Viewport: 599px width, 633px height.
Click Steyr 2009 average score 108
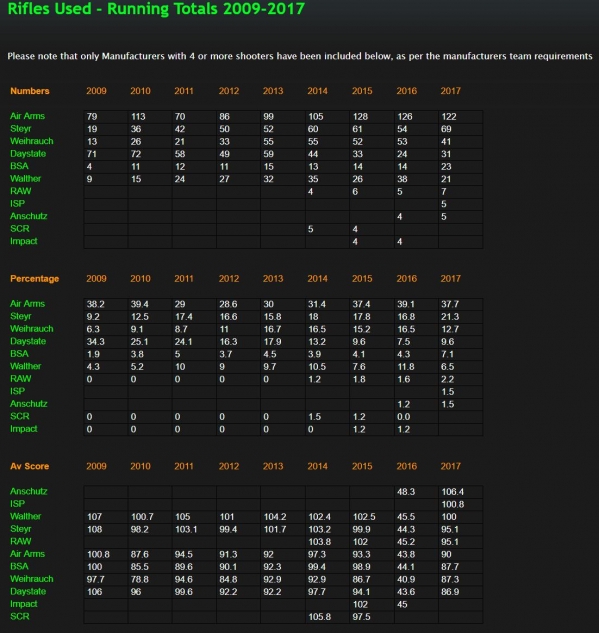tap(94, 530)
